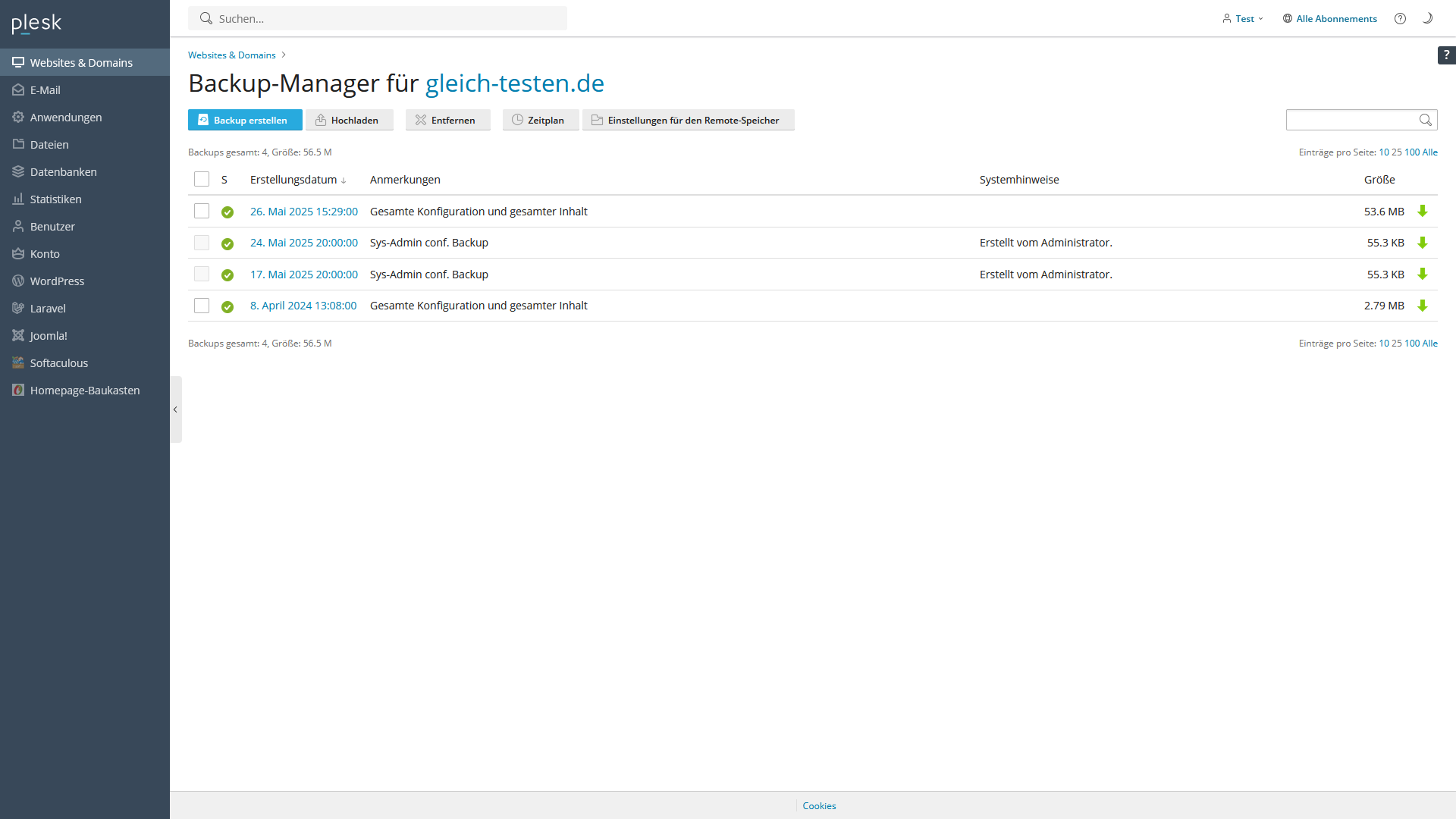The image size is (1456, 819).
Task: Open the help question mark icon
Action: [x=1401, y=18]
